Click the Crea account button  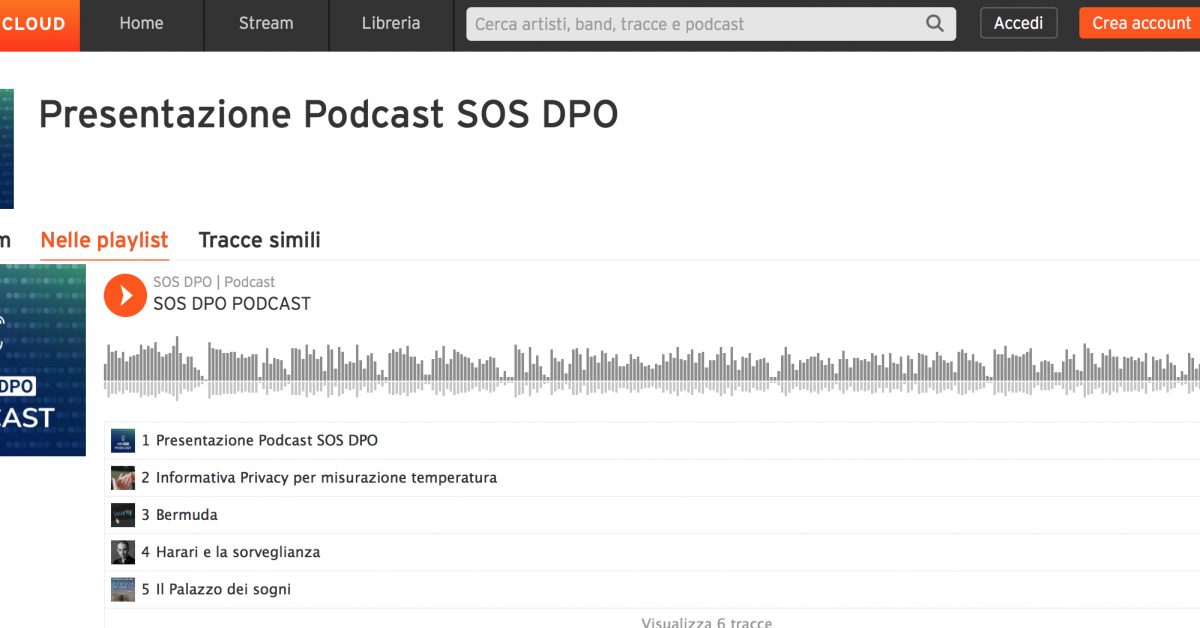[1140, 23]
